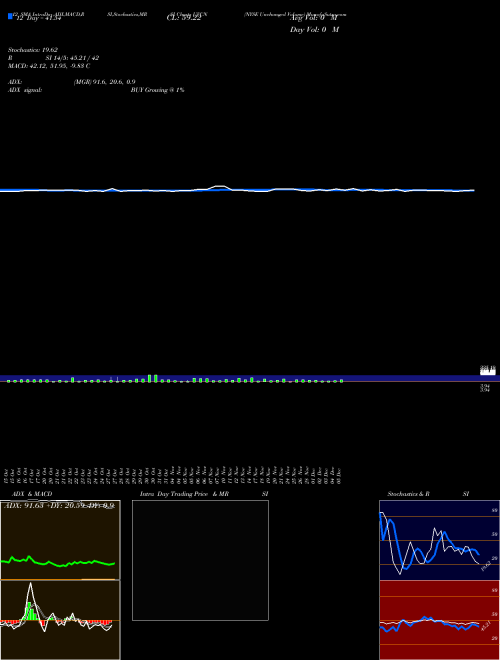Click the 'Intra Day Trading Price & MR' title

point(184,494)
